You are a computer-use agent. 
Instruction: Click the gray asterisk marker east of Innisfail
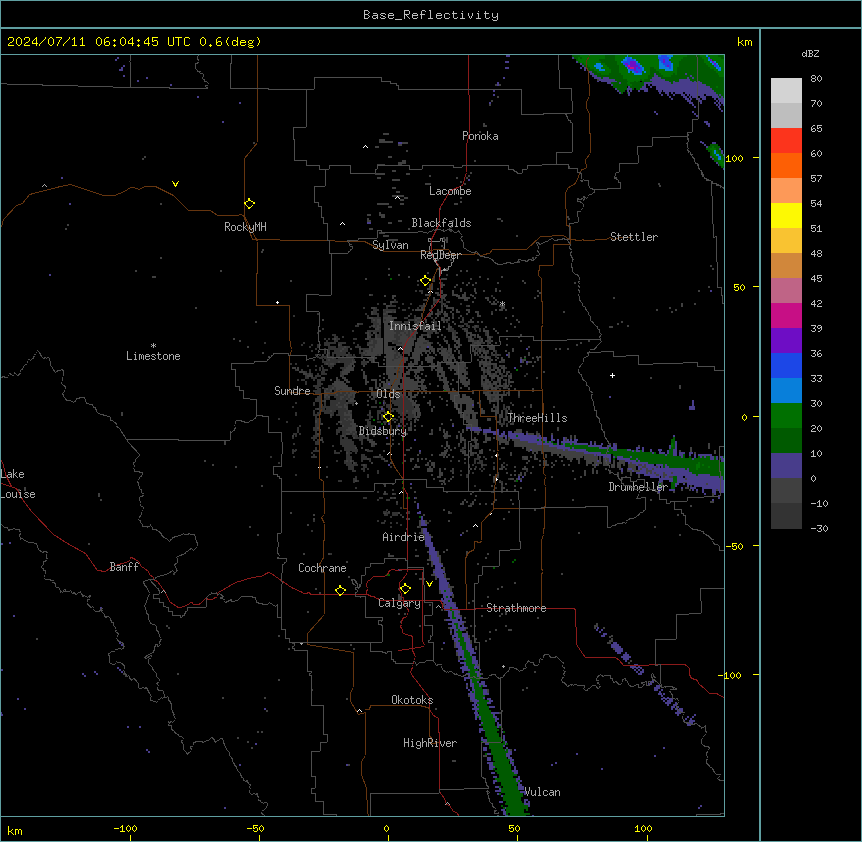[x=502, y=304]
